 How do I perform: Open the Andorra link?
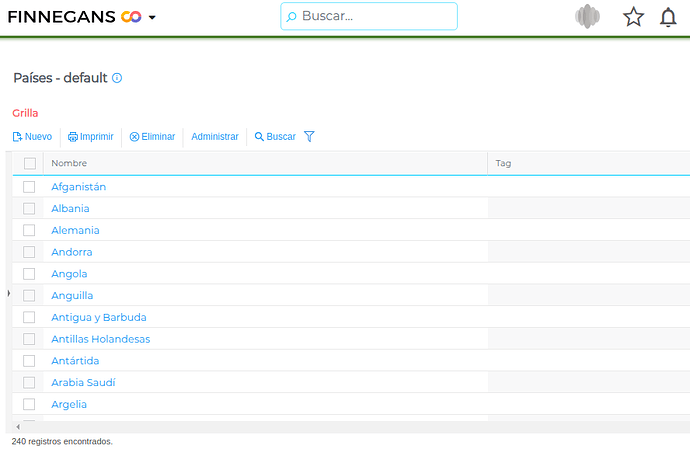tap(72, 252)
